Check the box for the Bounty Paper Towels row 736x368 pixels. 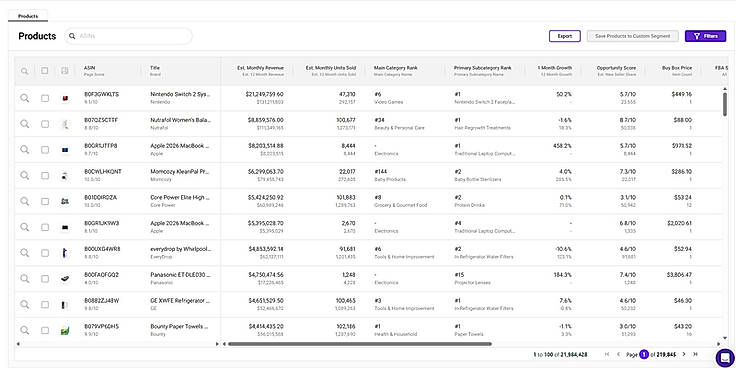45,330
